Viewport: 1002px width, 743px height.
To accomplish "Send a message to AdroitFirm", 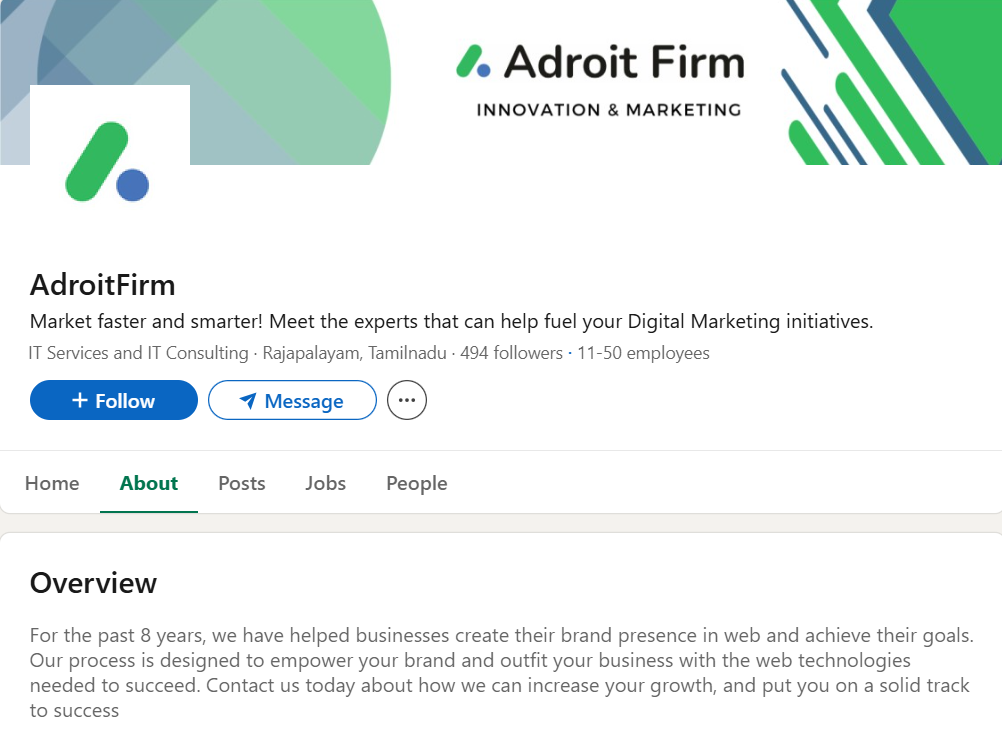I will pos(292,401).
